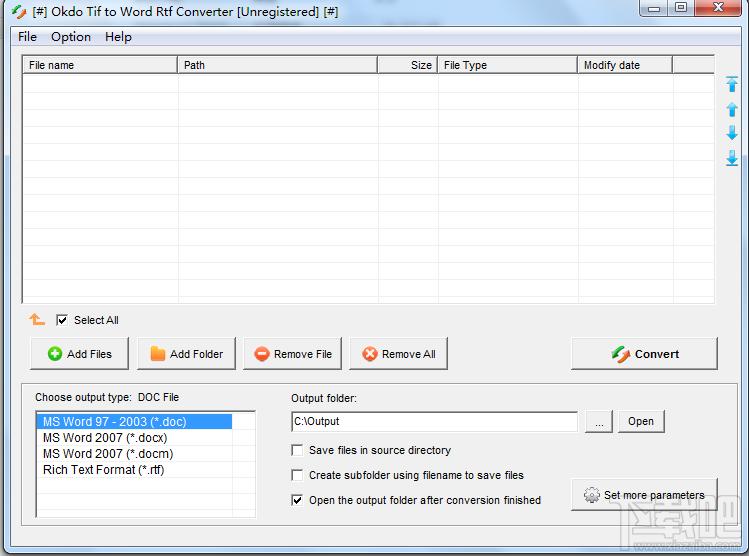Start conversion with the Convert button
749x556 pixels.
pyautogui.click(x=644, y=354)
